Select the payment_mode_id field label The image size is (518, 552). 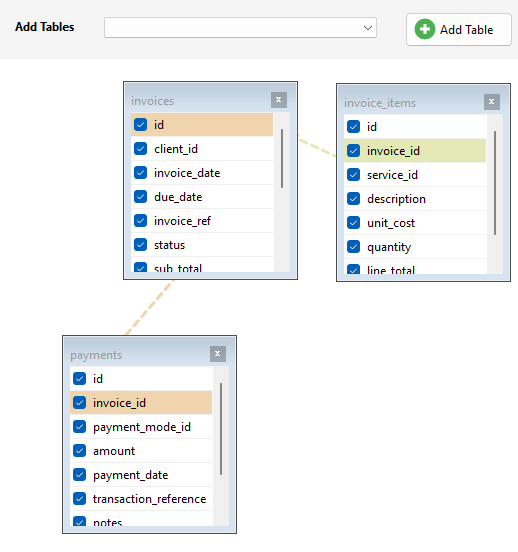(x=142, y=427)
